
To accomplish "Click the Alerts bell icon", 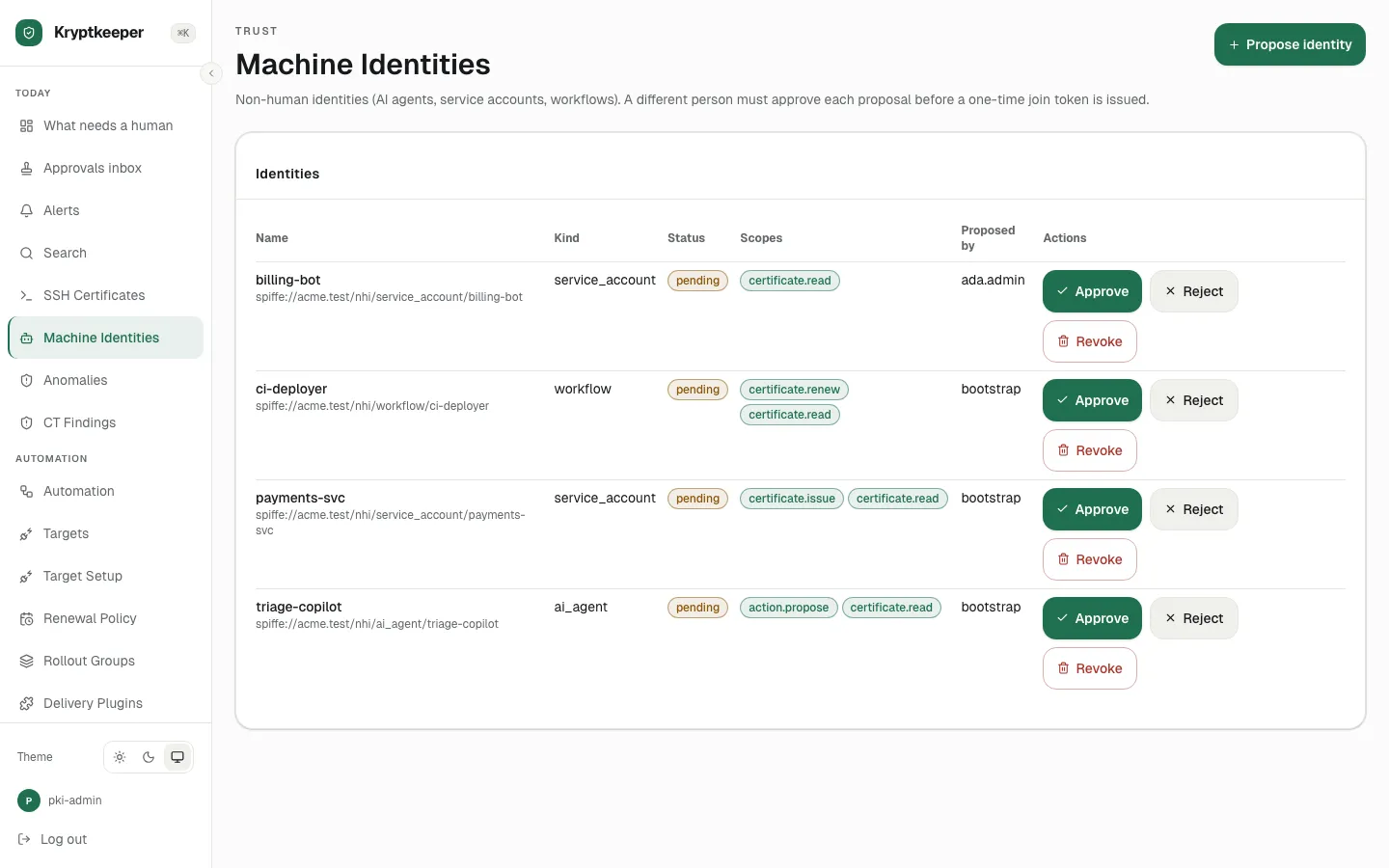I will [x=27, y=210].
